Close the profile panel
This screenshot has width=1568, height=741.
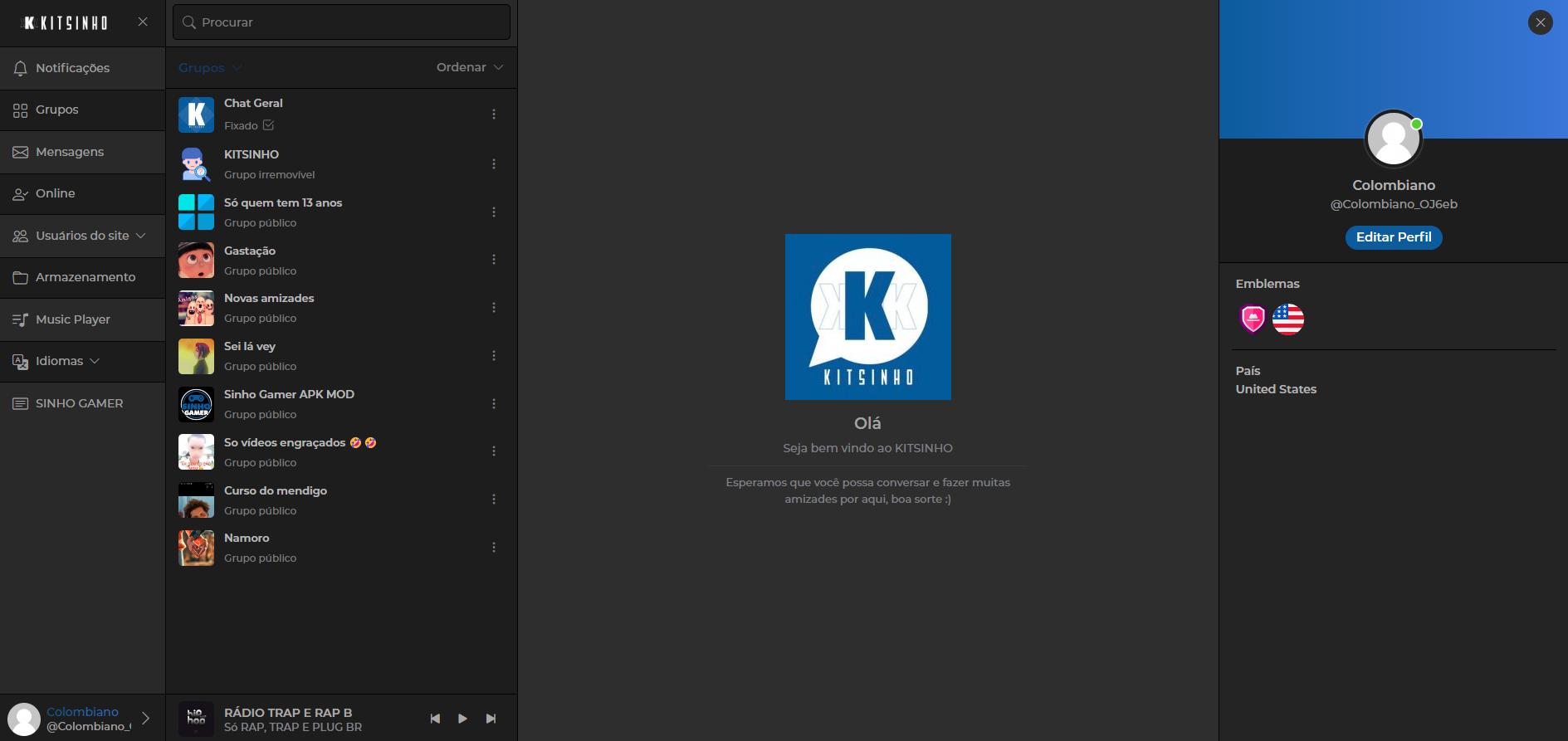(x=1540, y=22)
